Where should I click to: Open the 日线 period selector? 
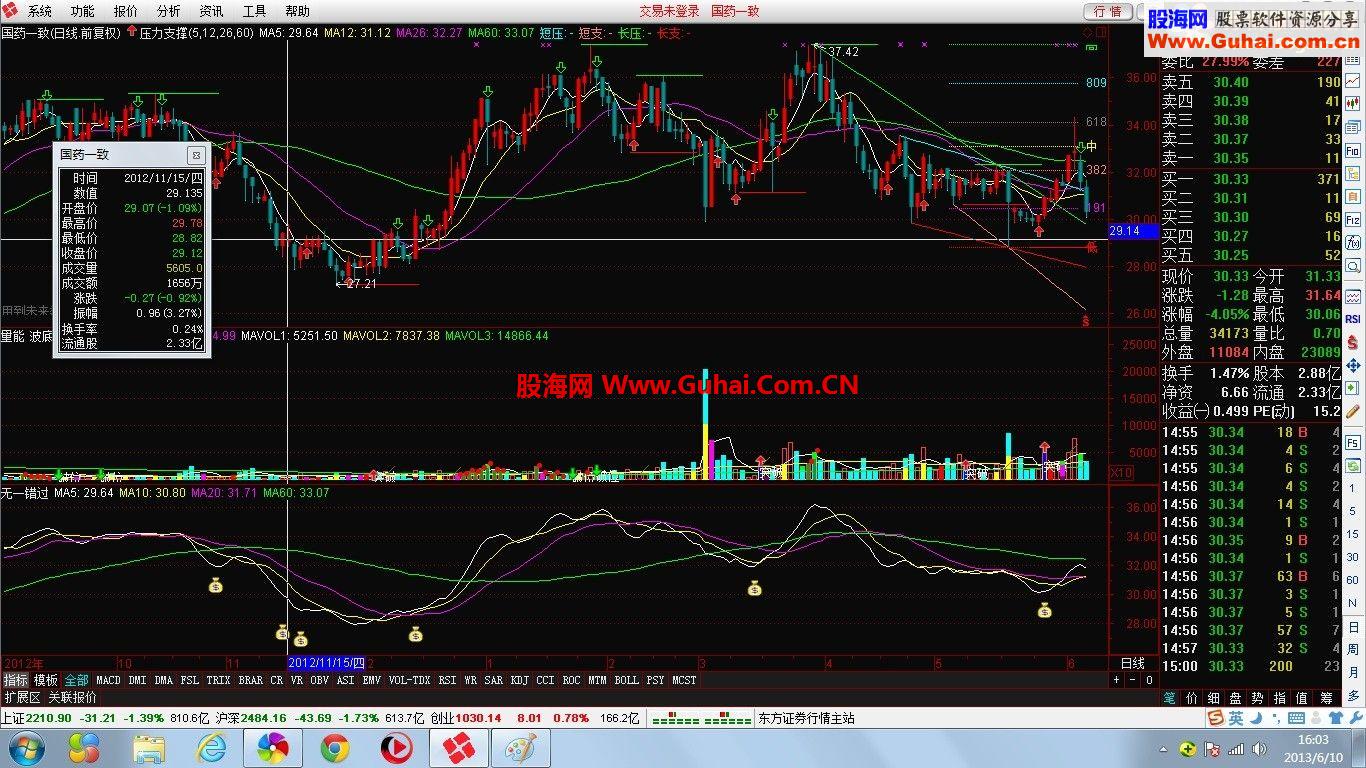(1131, 663)
